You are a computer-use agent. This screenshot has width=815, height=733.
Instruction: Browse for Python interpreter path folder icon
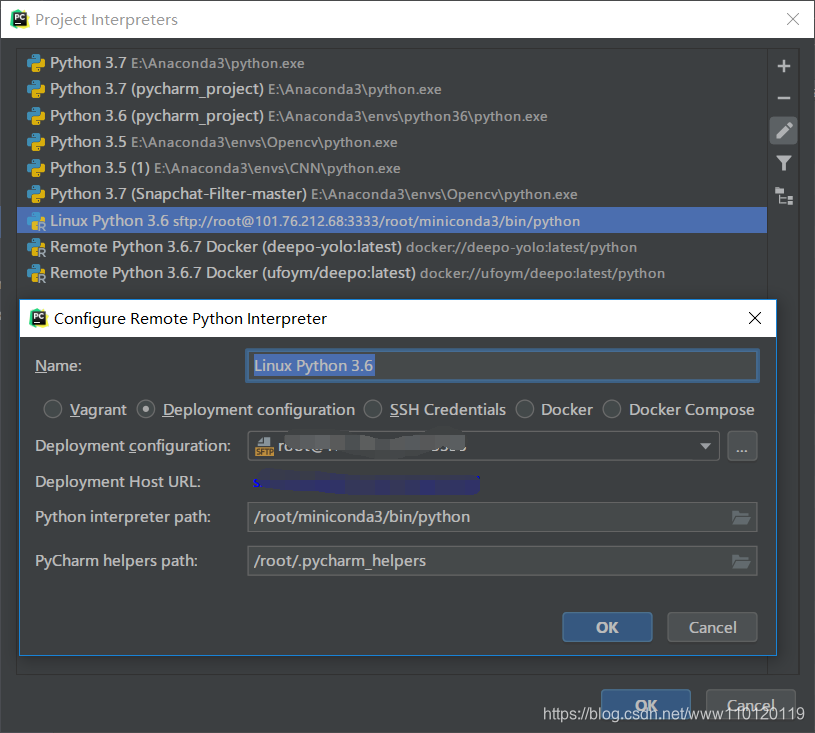741,517
